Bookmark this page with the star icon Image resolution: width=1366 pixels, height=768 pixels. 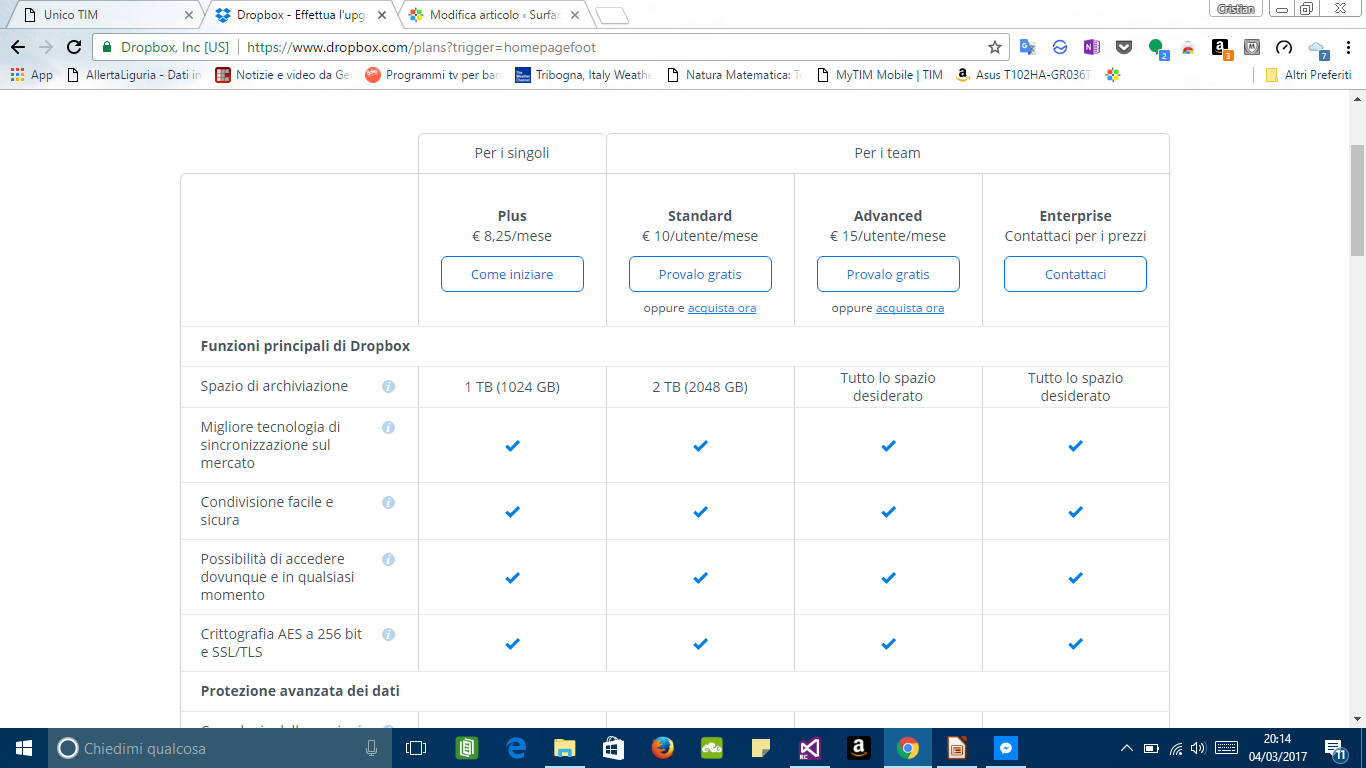coord(994,47)
